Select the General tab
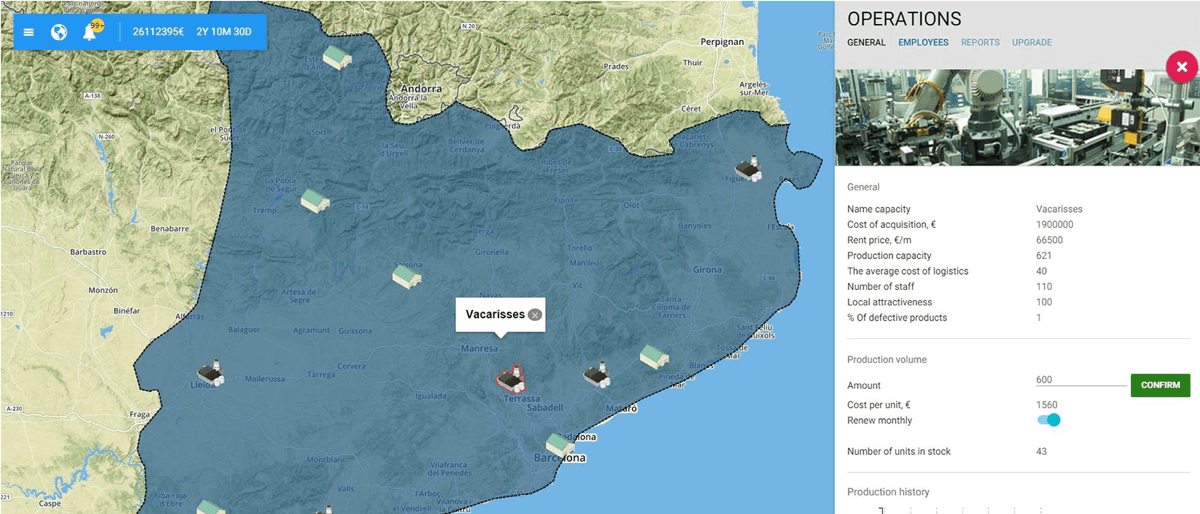The height and width of the screenshot is (514, 1200). point(866,42)
